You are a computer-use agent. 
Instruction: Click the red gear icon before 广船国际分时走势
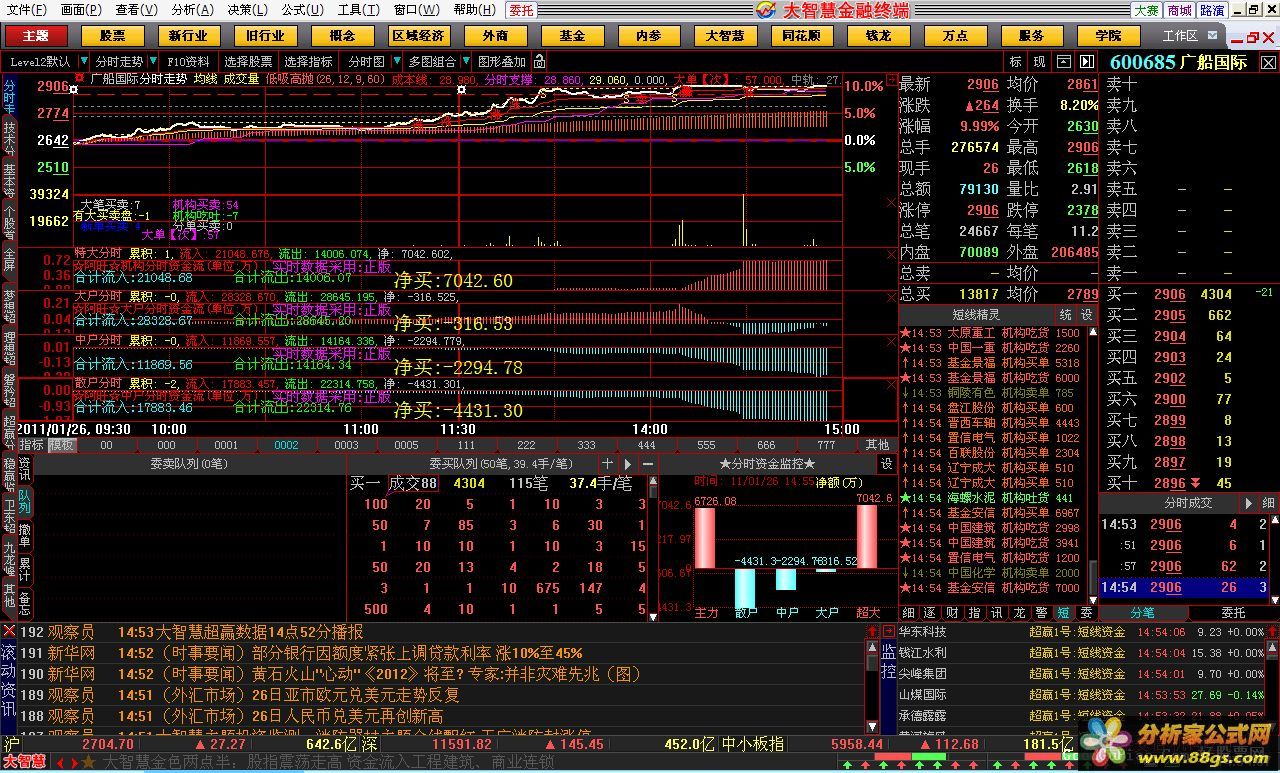click(80, 77)
